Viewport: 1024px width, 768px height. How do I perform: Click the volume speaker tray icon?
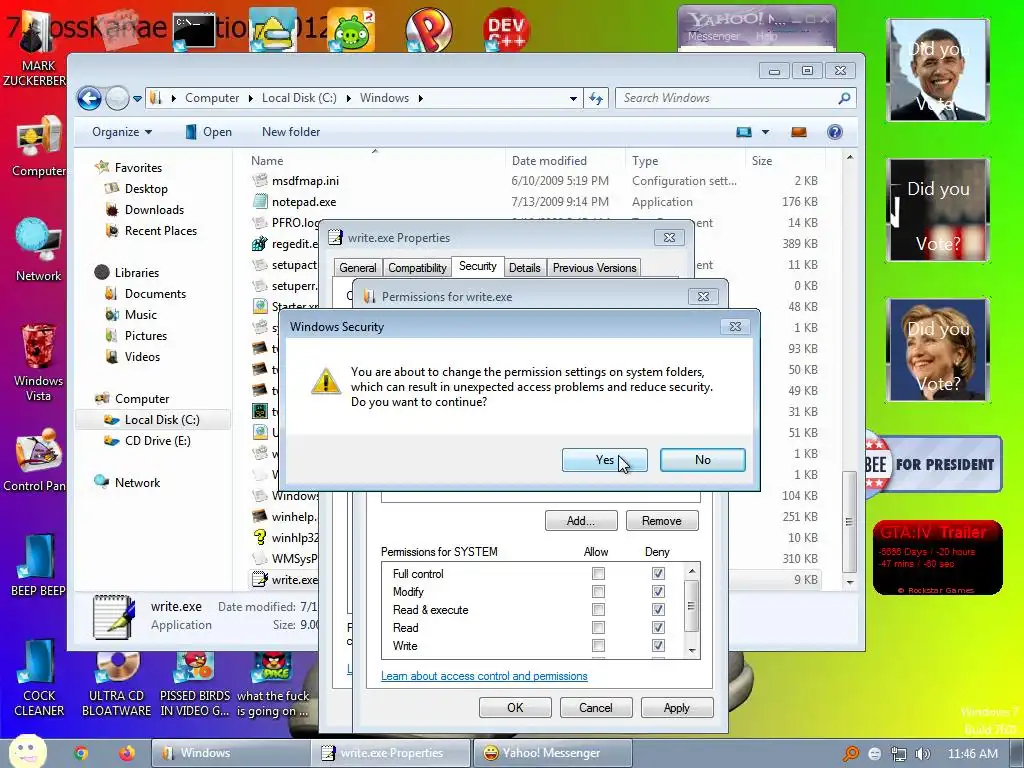[x=923, y=754]
